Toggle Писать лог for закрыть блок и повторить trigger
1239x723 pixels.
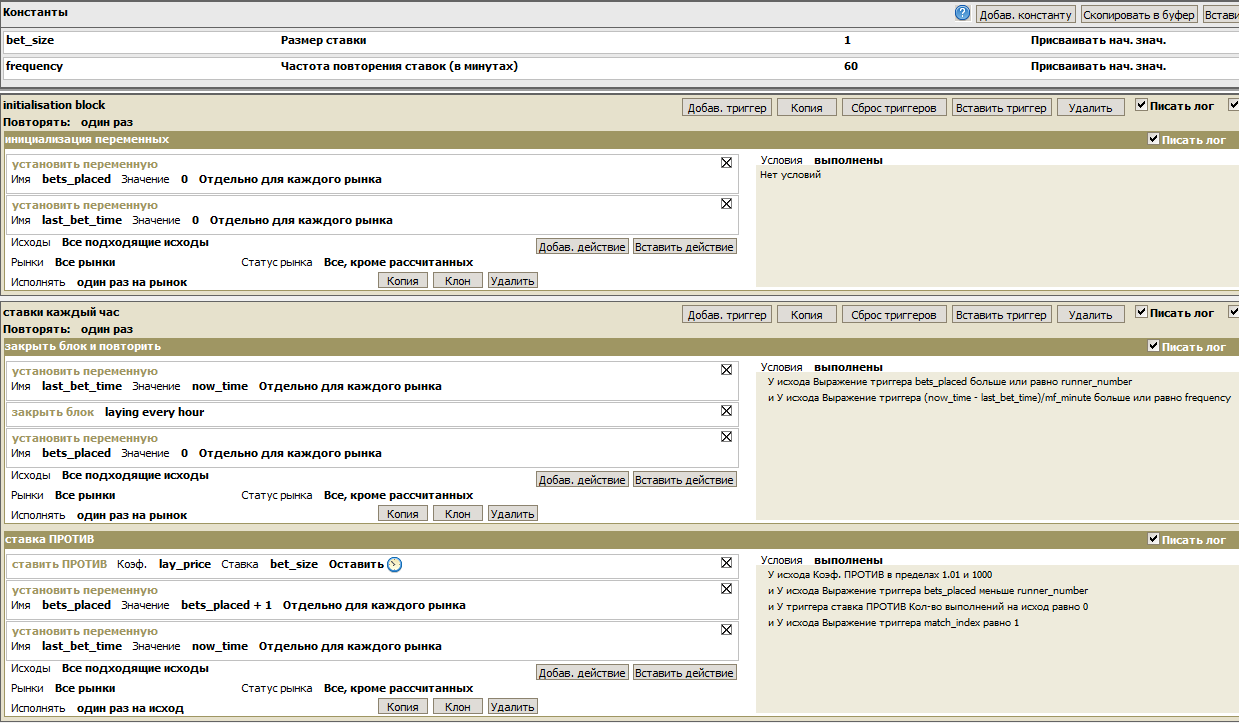pos(1154,346)
